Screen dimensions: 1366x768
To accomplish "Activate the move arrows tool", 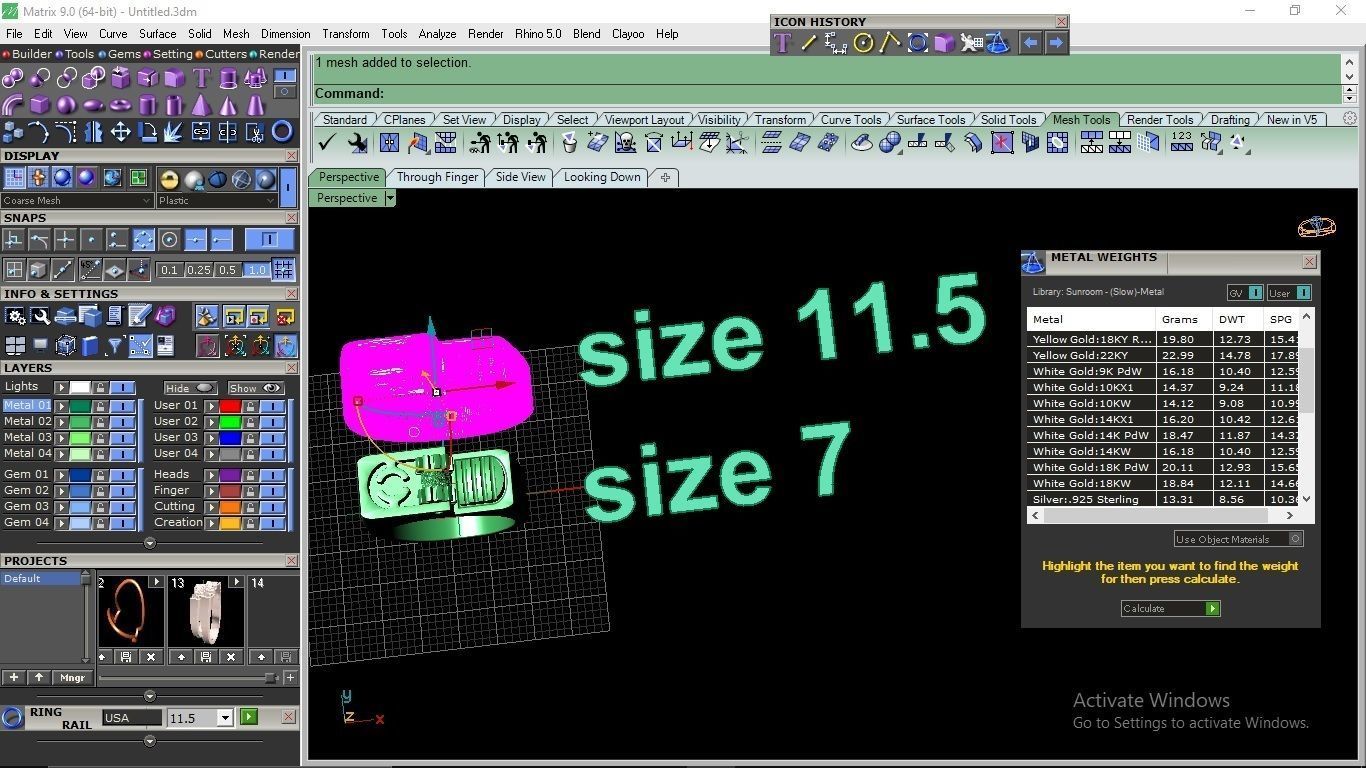I will (x=121, y=132).
